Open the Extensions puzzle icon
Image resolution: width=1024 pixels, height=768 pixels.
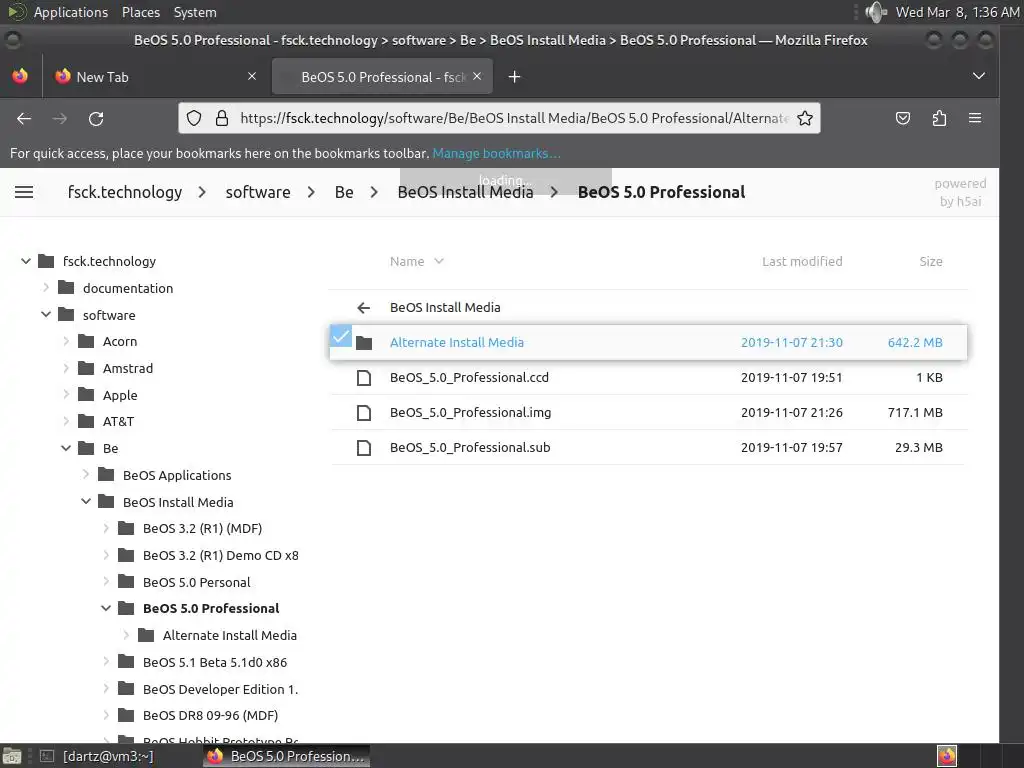pos(939,118)
